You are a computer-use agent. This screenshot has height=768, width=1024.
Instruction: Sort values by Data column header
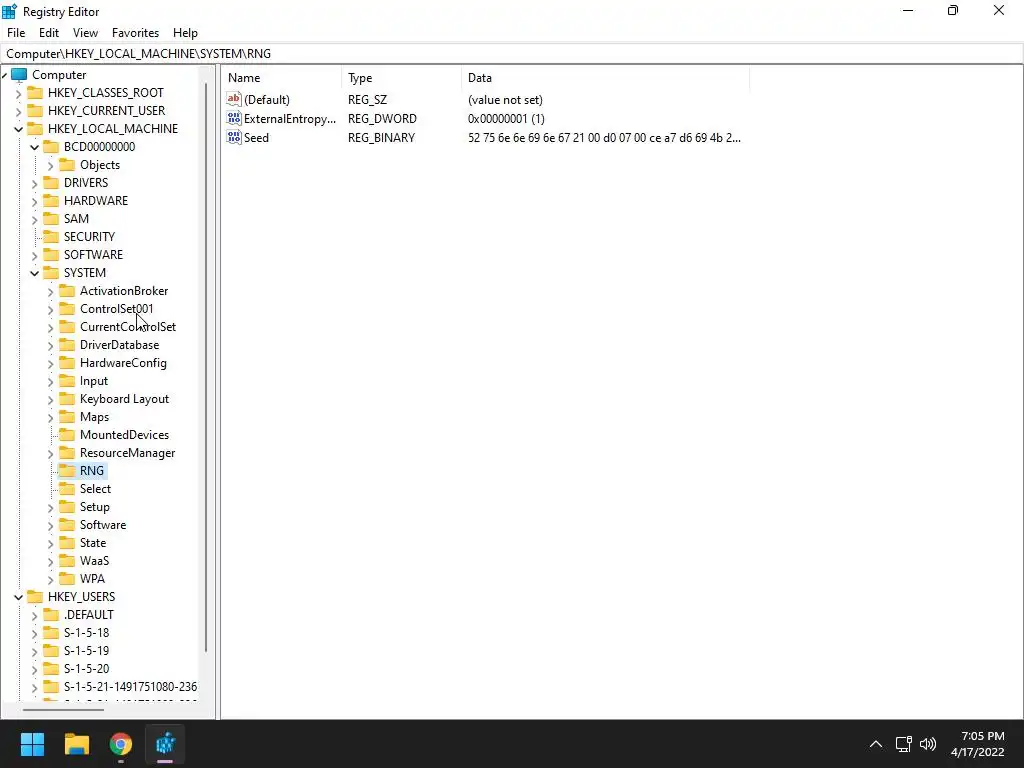[x=605, y=78]
